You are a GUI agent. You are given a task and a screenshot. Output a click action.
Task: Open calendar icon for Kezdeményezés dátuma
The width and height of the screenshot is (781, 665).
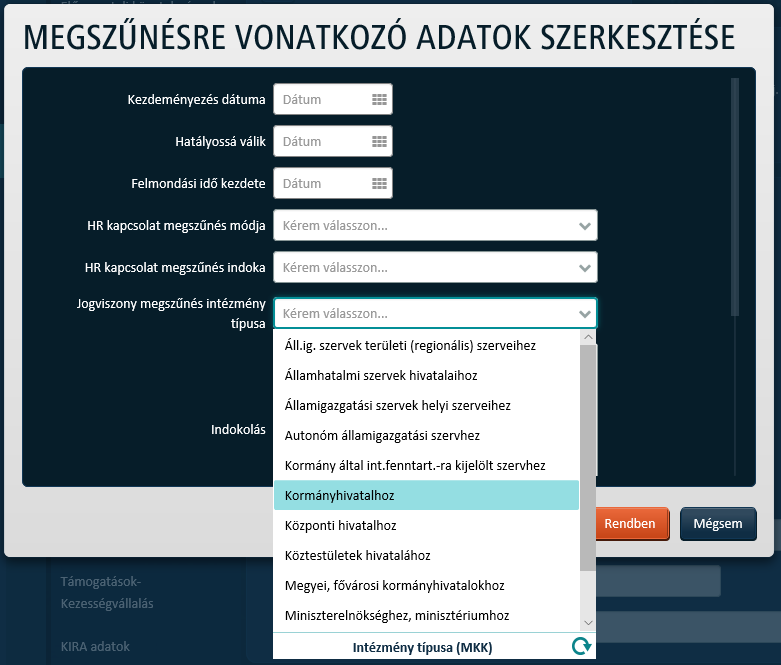coord(379,99)
